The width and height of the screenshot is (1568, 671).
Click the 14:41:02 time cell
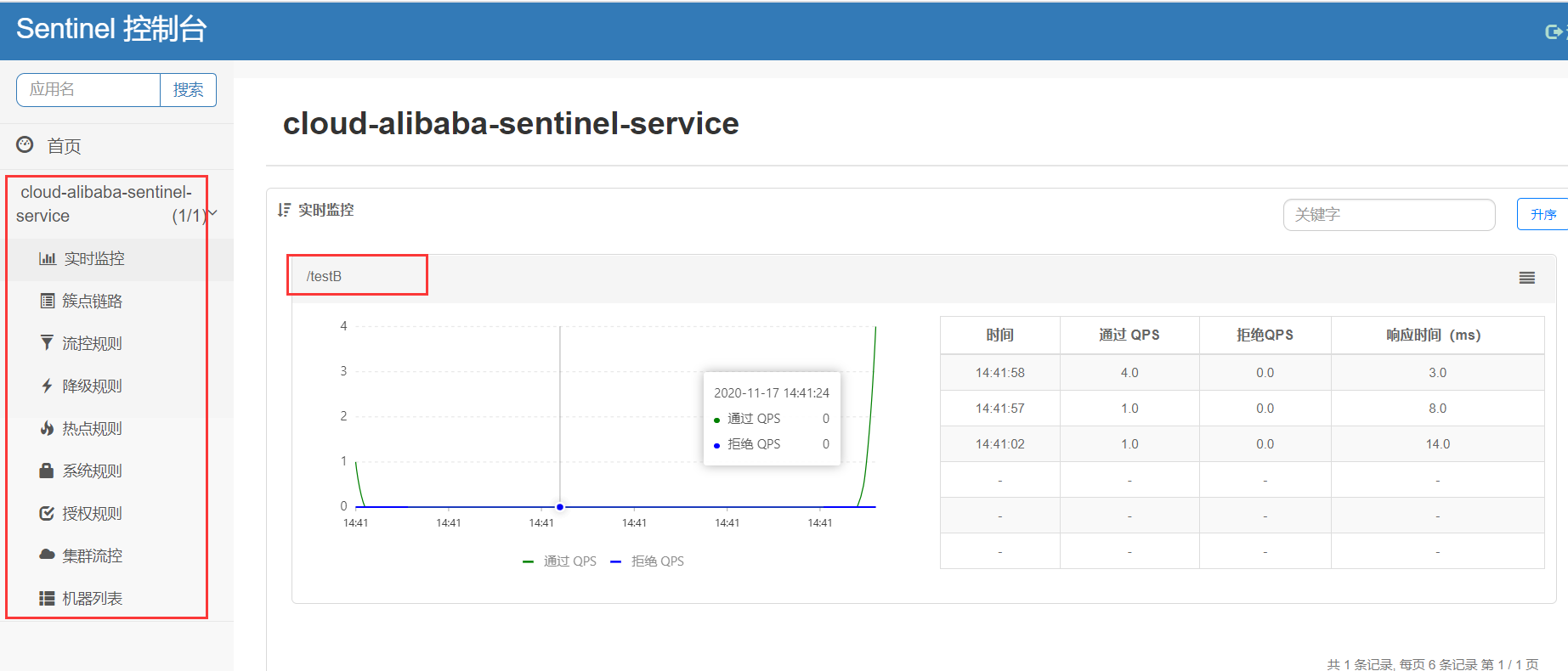click(1000, 443)
